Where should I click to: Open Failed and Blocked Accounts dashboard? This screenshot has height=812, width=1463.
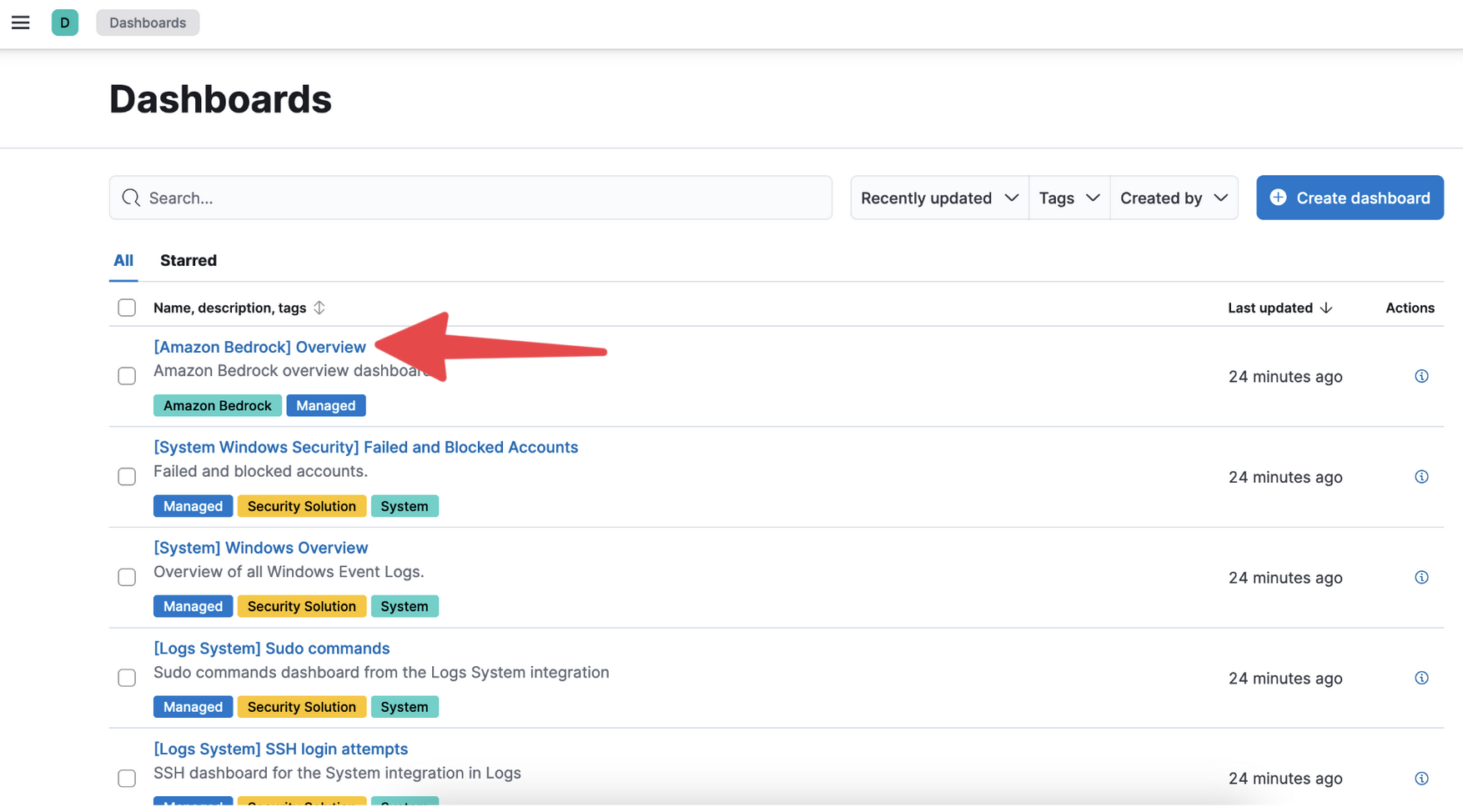(x=365, y=447)
